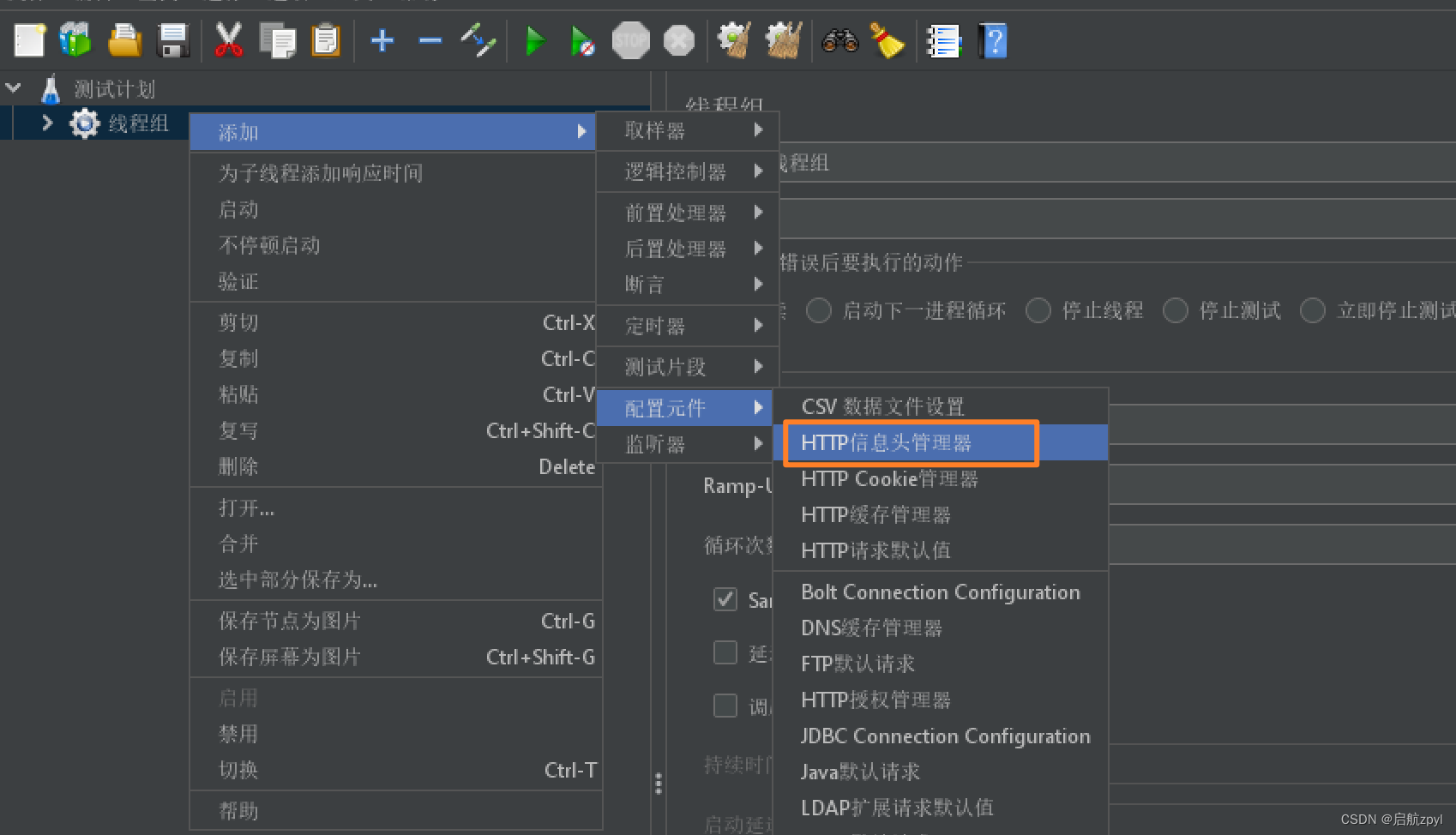Toggle the 调 checkbox
This screenshot has height=835, width=1456.
[x=725, y=706]
